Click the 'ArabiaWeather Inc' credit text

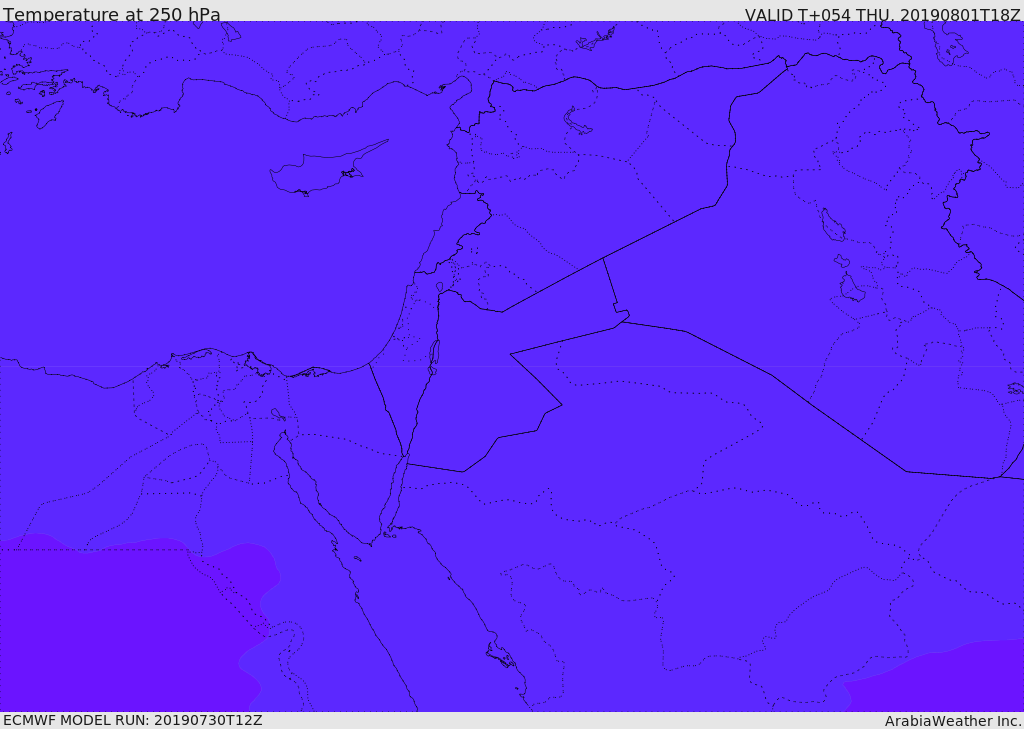tap(953, 721)
